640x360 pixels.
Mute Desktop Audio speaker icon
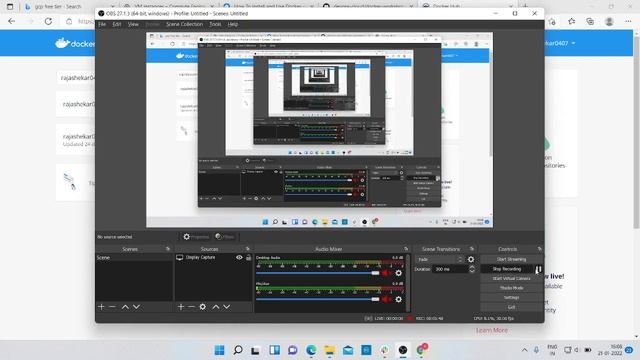[x=386, y=273]
